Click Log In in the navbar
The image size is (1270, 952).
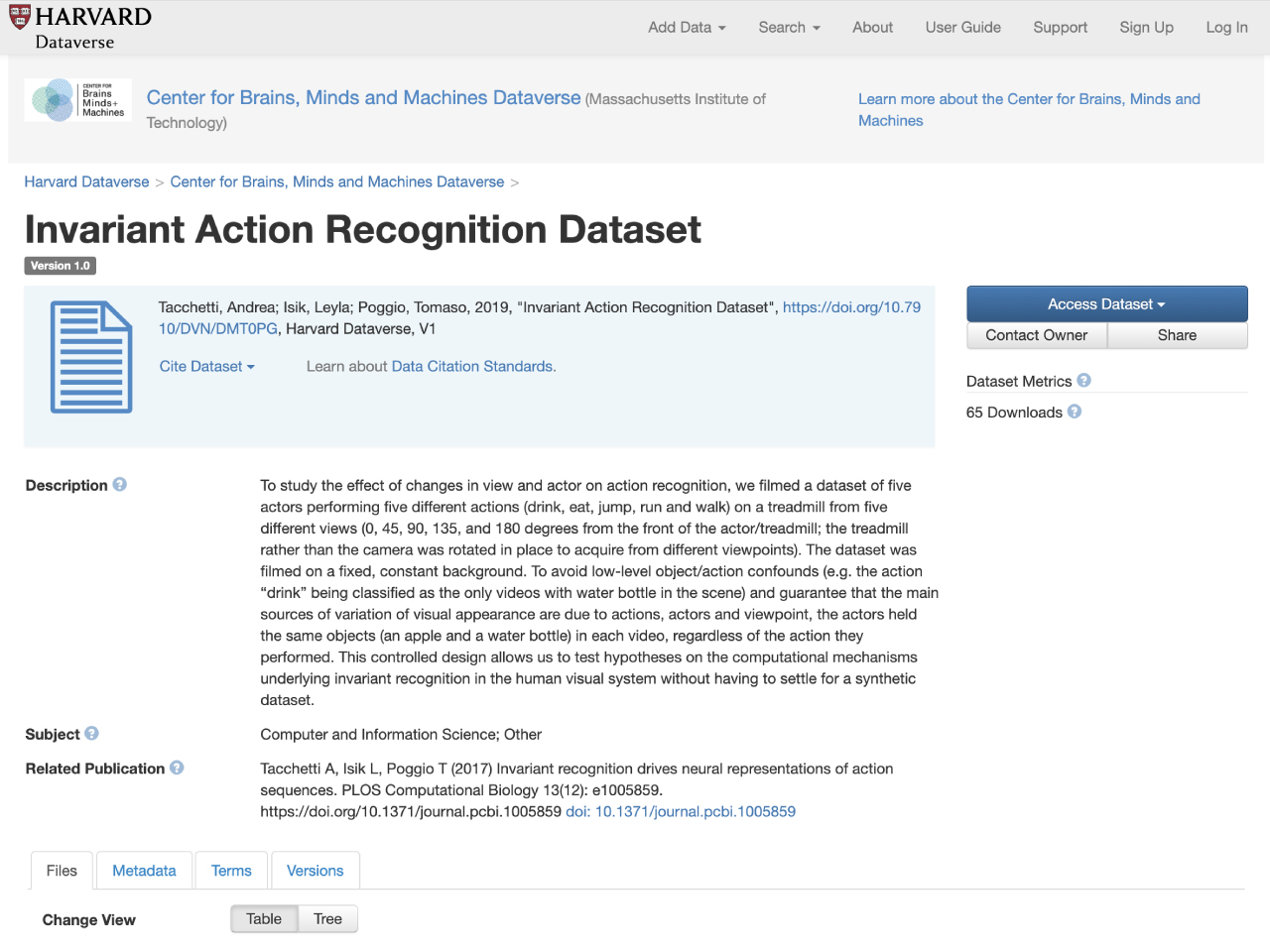click(x=1226, y=28)
